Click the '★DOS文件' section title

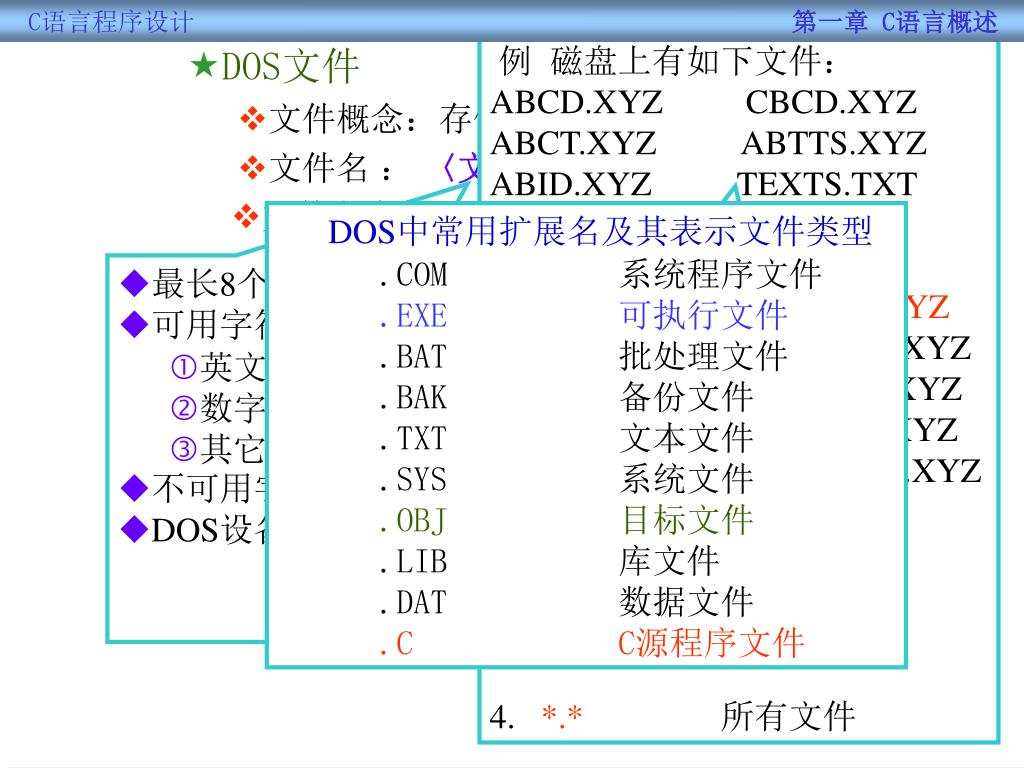[x=275, y=67]
